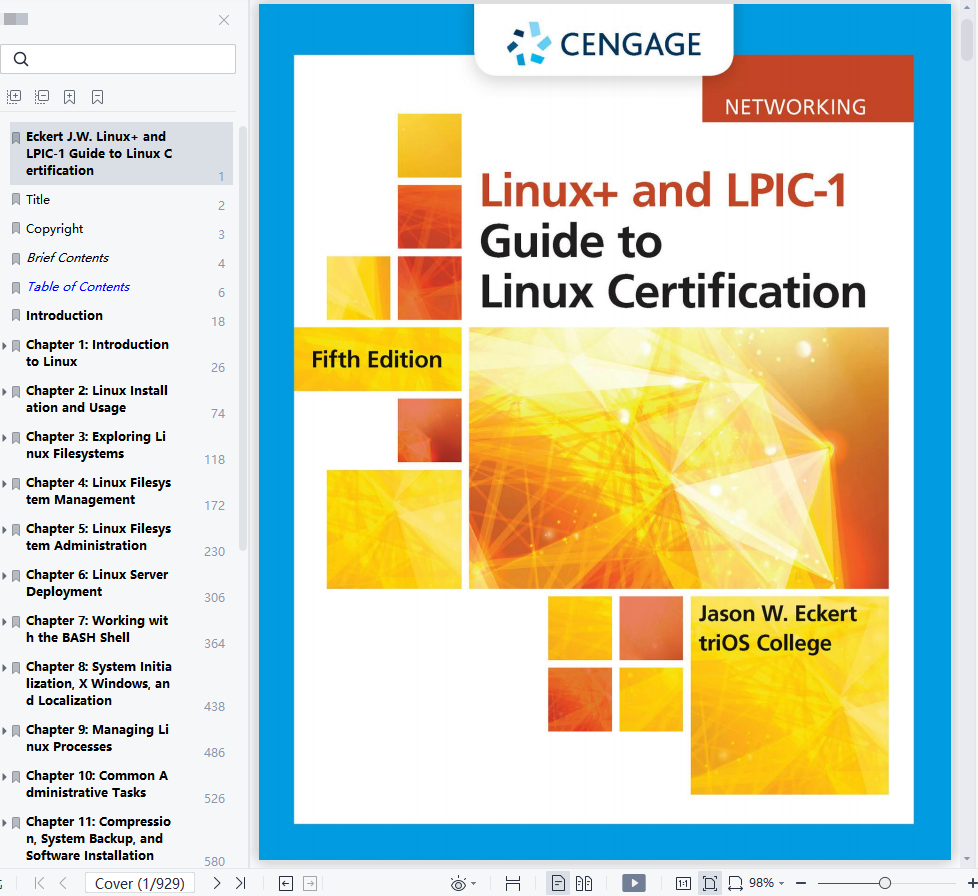Click page number 438 for Chapter 8
The width and height of the screenshot is (978, 896).
tap(215, 706)
